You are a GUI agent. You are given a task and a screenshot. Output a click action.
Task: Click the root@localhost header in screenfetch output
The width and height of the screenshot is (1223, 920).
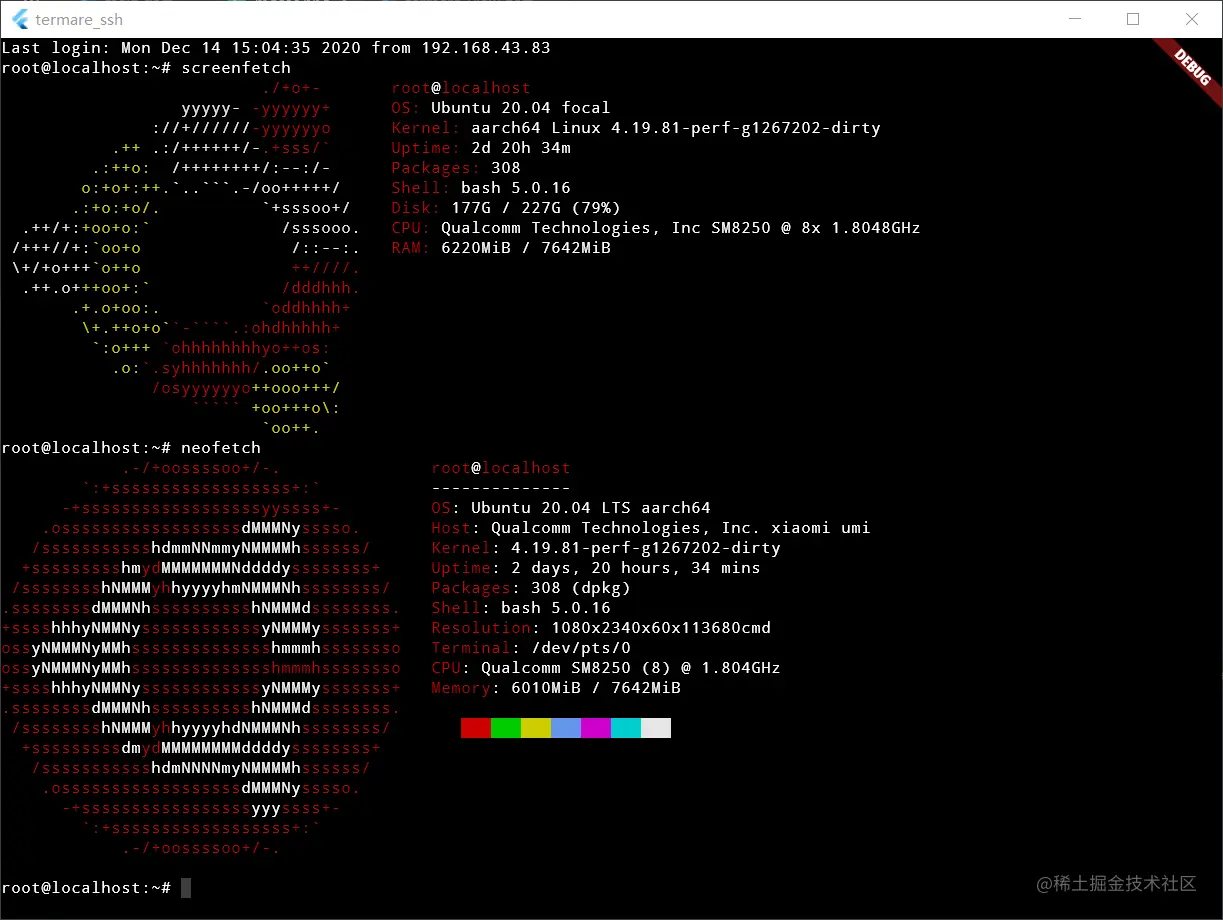[461, 88]
